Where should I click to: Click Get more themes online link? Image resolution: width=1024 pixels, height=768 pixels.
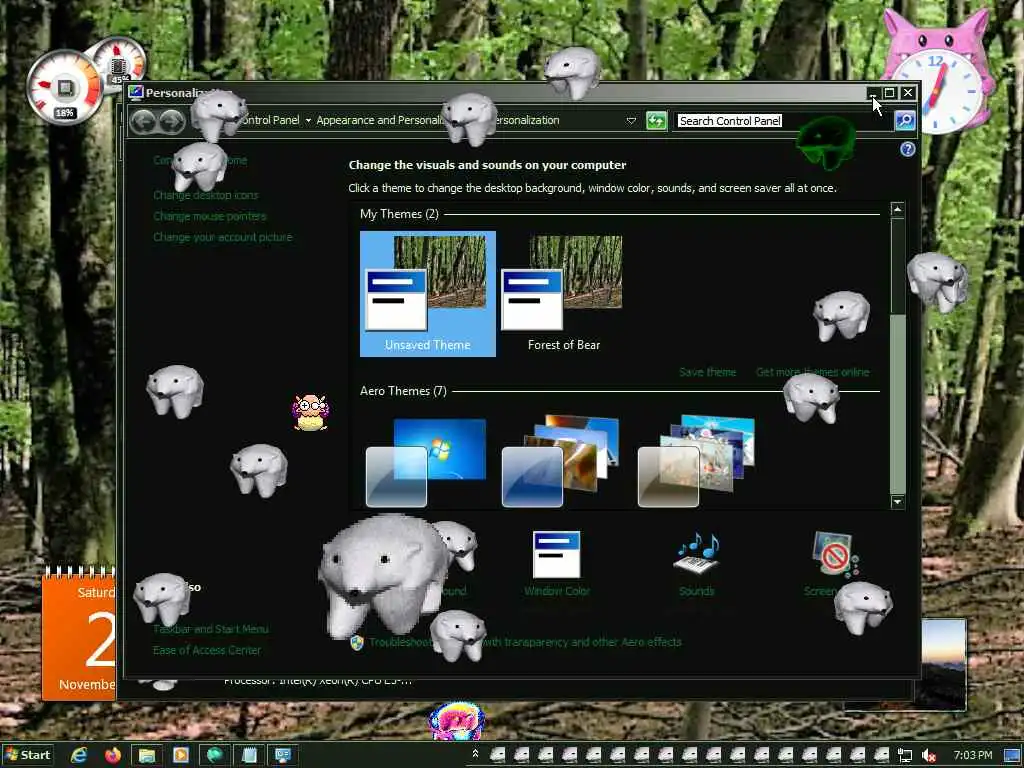pyautogui.click(x=812, y=372)
